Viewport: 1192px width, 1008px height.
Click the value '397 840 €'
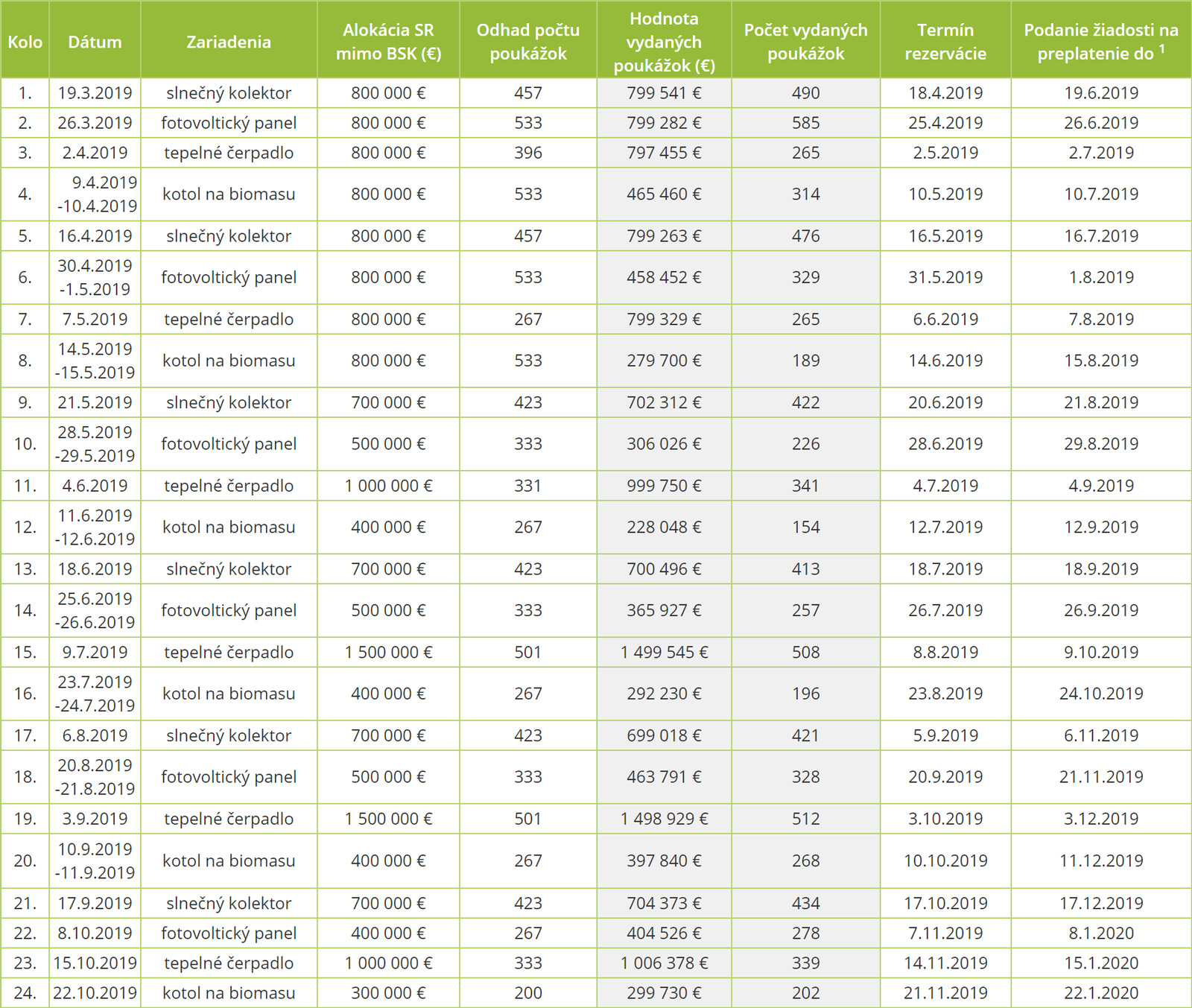tap(664, 860)
